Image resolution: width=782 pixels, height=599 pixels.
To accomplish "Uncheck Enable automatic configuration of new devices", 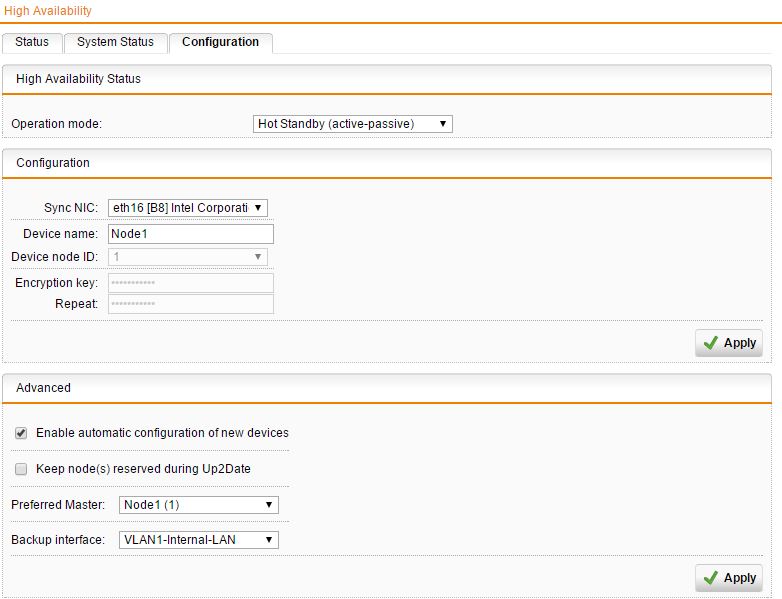I will 21,433.
